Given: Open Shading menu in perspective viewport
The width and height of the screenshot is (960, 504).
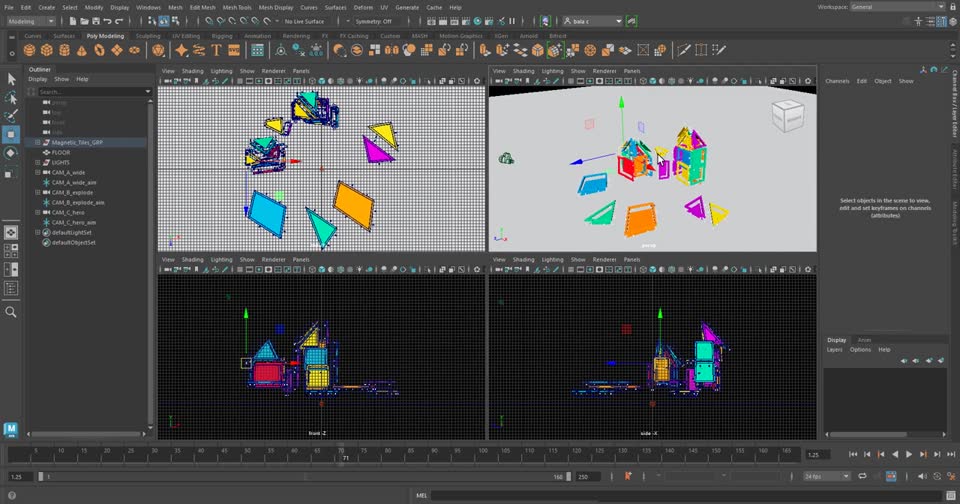Looking at the screenshot, I should click(x=523, y=71).
